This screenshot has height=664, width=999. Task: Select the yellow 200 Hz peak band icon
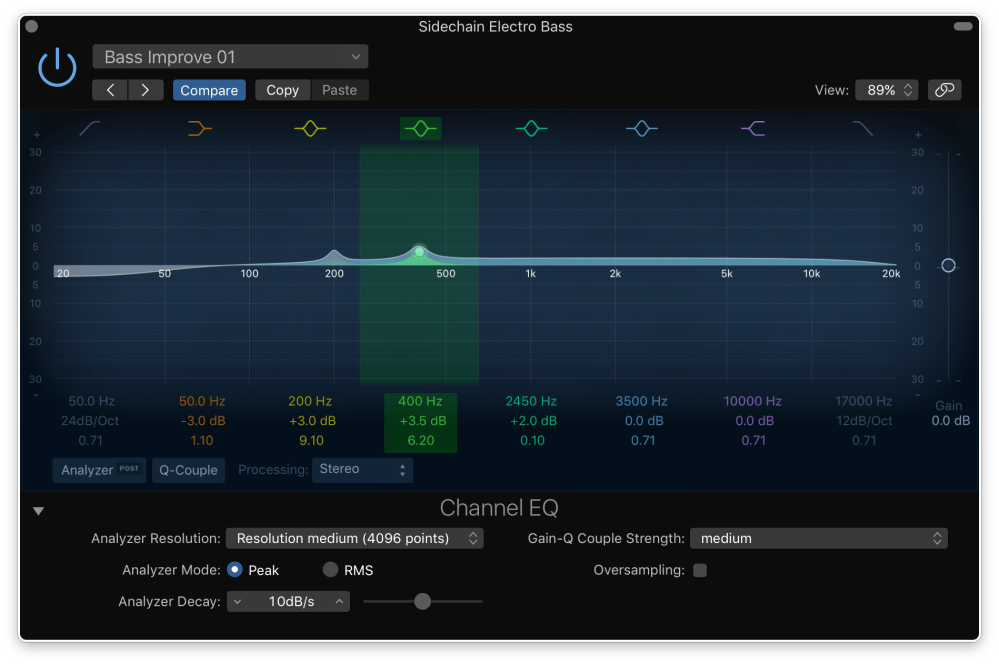pos(310,128)
